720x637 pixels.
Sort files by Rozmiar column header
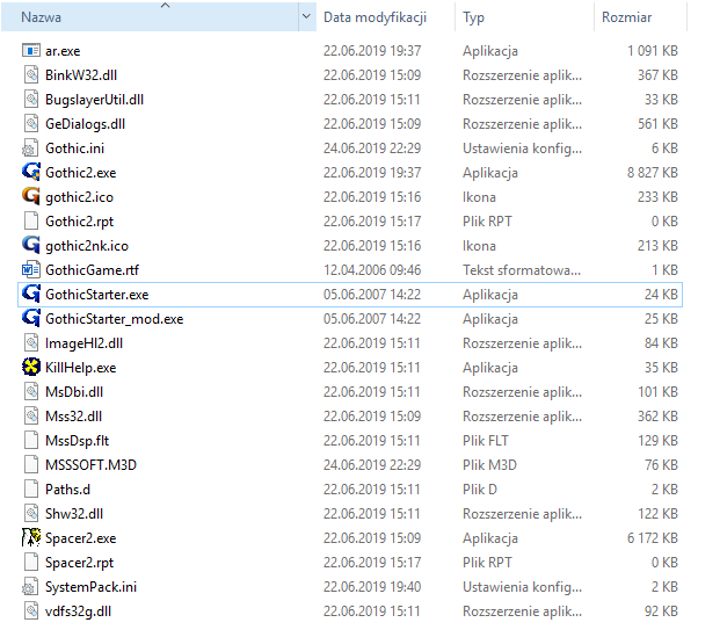click(641, 17)
